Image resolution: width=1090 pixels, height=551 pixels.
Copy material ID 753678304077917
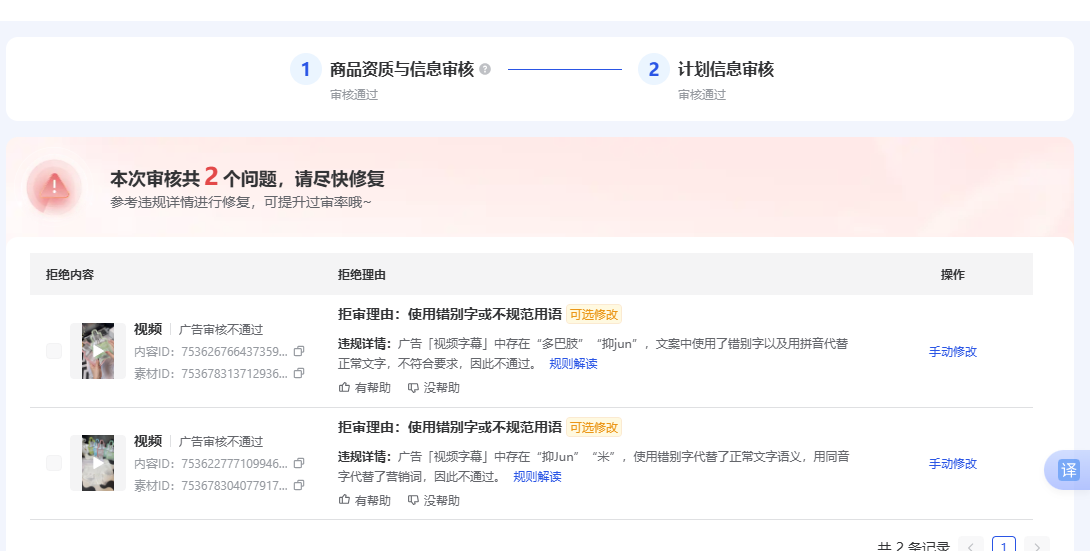(x=299, y=486)
